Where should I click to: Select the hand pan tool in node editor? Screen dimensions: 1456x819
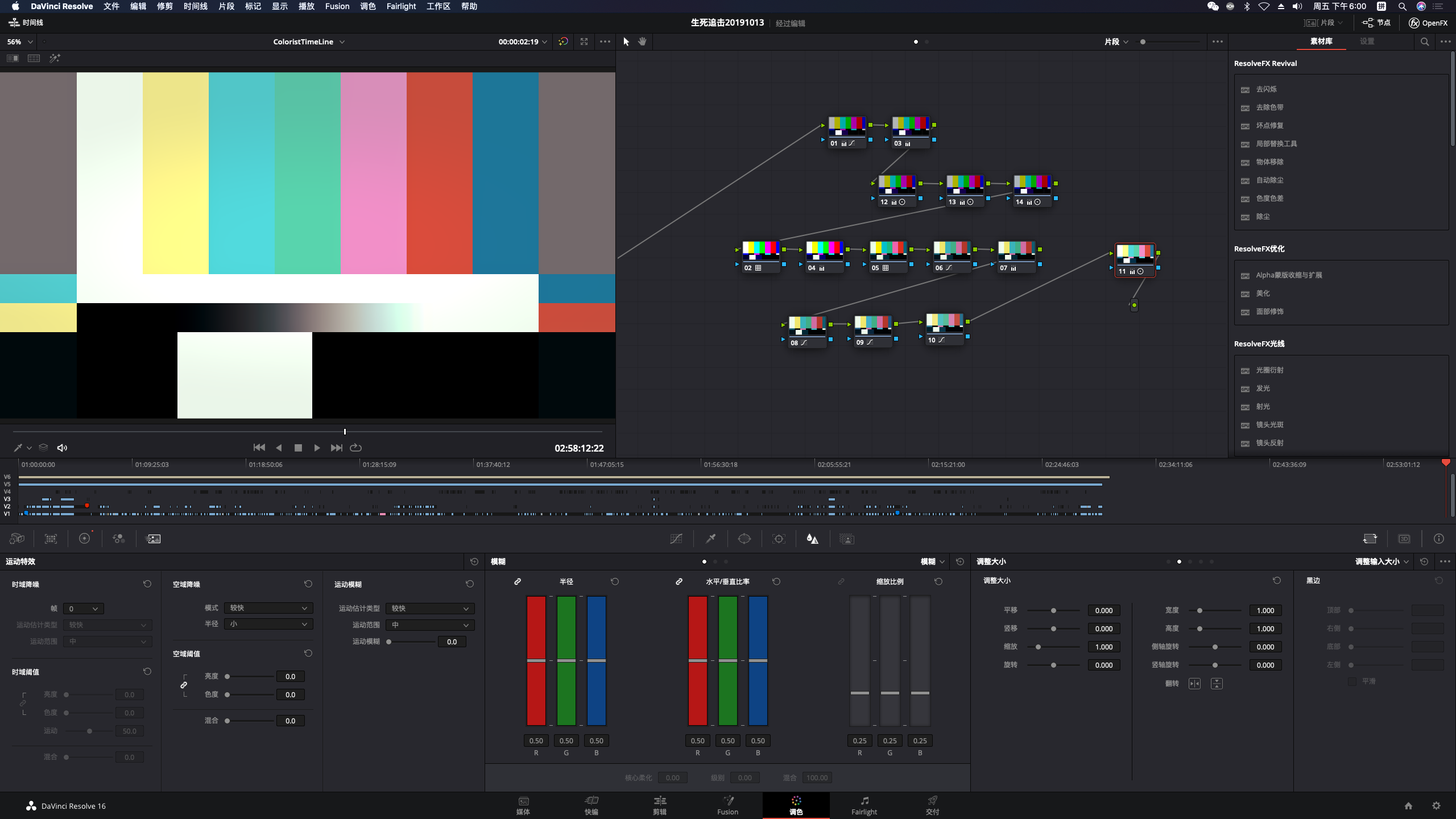click(642, 42)
